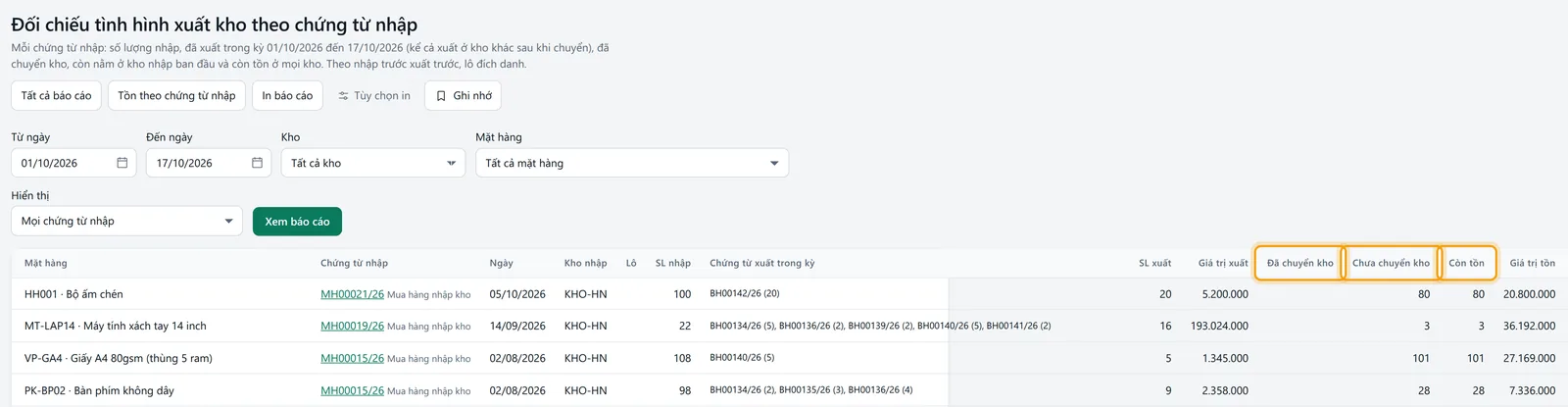The height and width of the screenshot is (407, 1568).
Task: Click the sliders icon on Tùy chọn in
Action: point(343,96)
